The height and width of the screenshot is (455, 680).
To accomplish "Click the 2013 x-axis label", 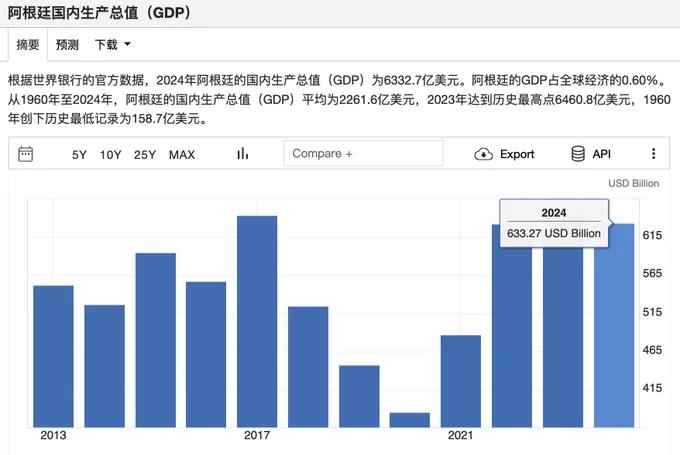I will click(53, 435).
